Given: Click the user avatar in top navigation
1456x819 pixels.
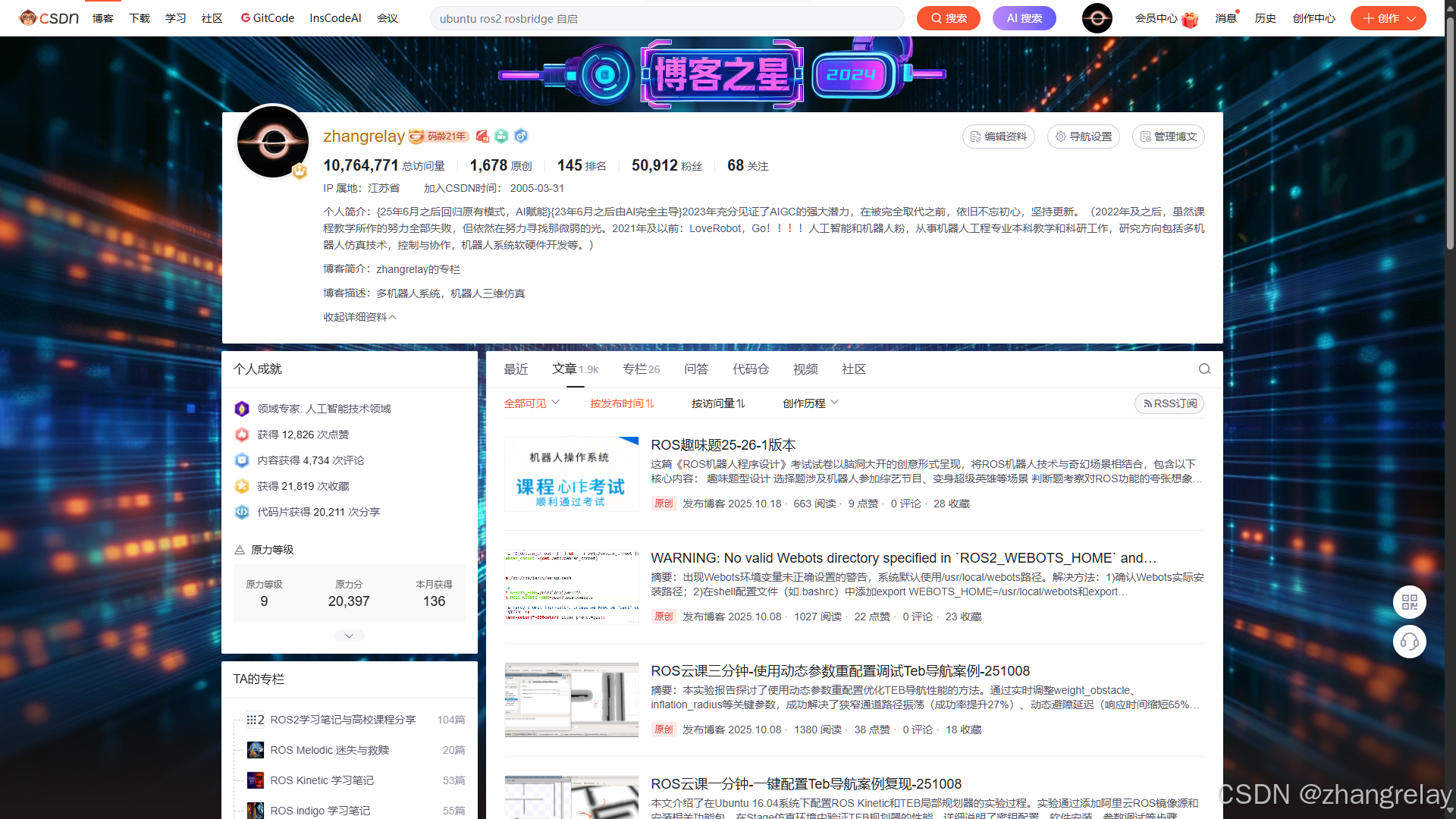Looking at the screenshot, I should 1097,17.
